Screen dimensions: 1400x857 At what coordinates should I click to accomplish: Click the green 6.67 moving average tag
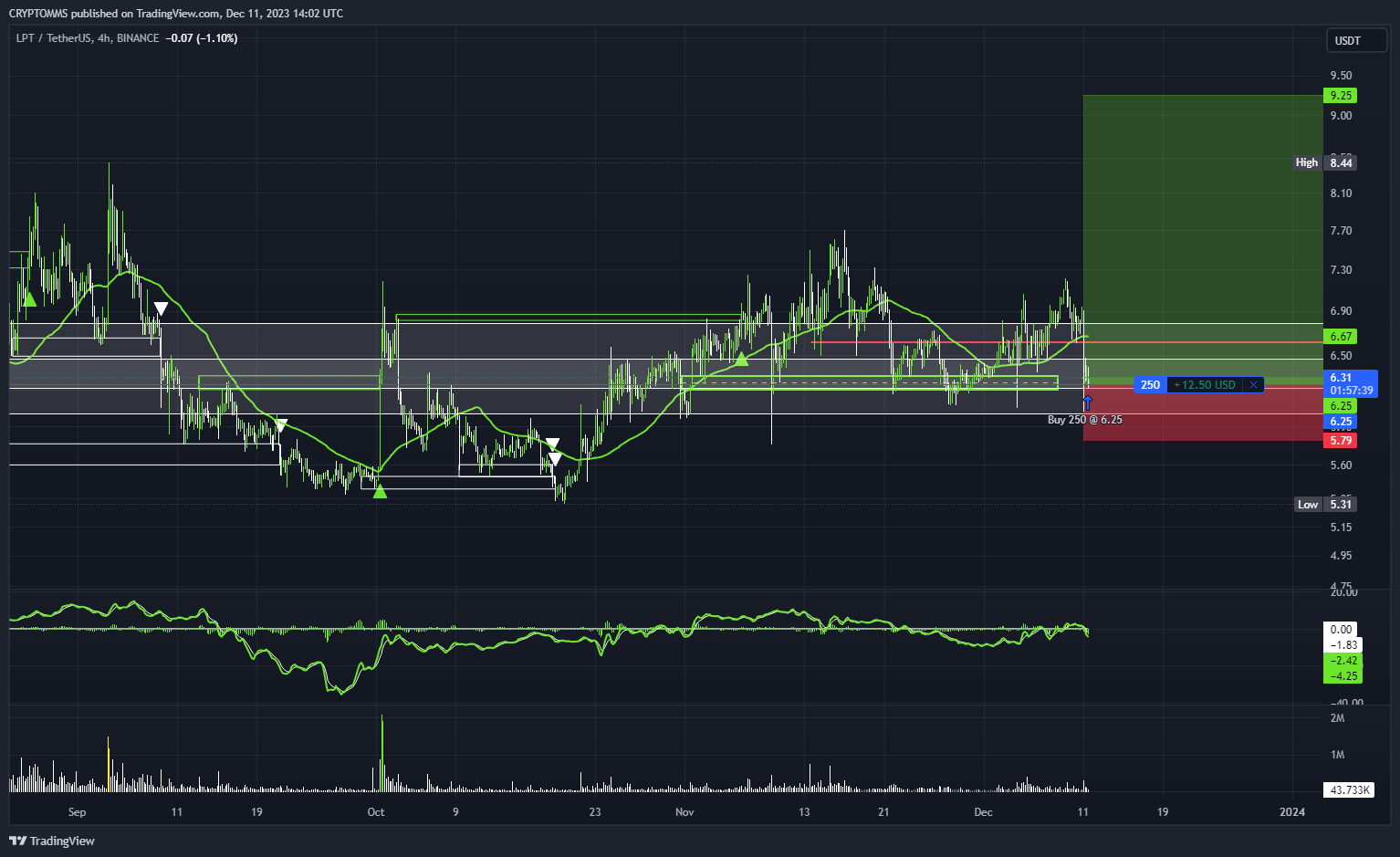point(1340,337)
